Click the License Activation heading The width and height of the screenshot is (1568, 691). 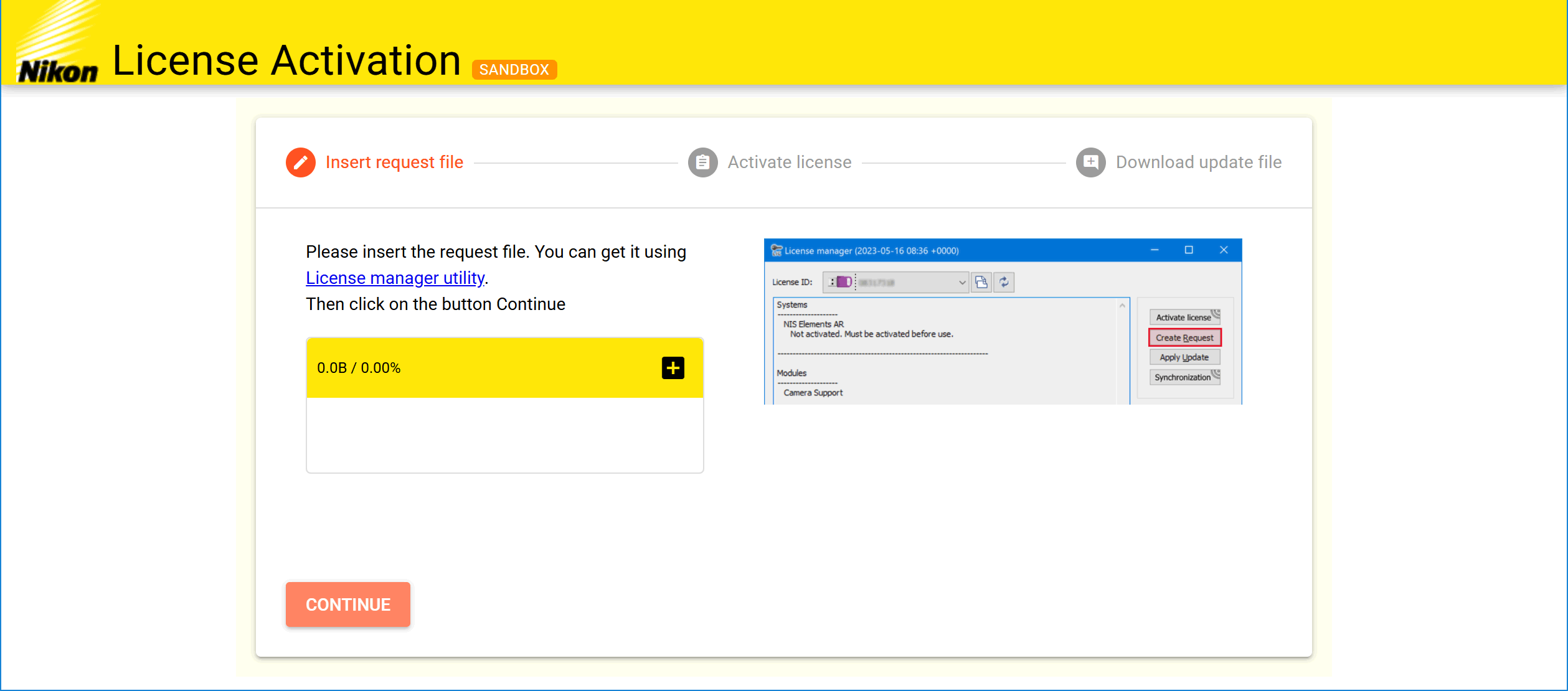click(x=286, y=60)
